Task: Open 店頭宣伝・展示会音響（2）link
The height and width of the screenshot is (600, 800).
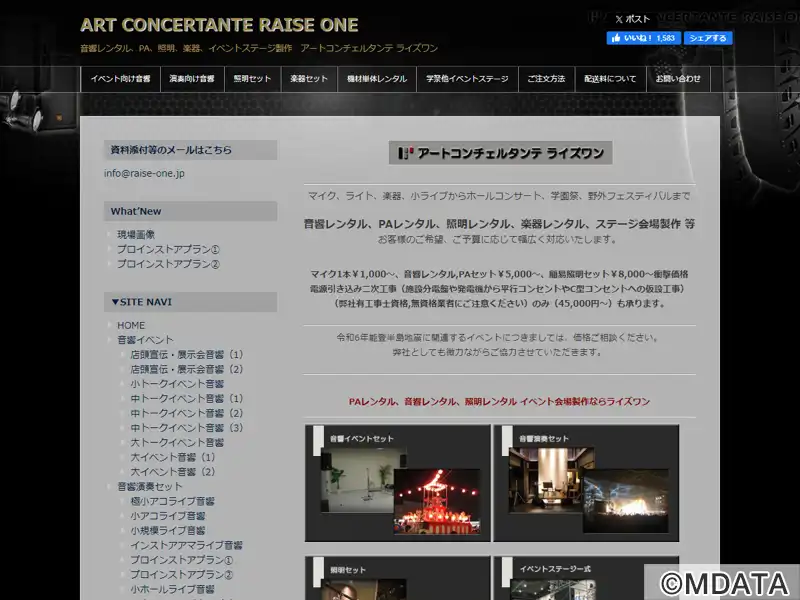Action: tap(187, 369)
